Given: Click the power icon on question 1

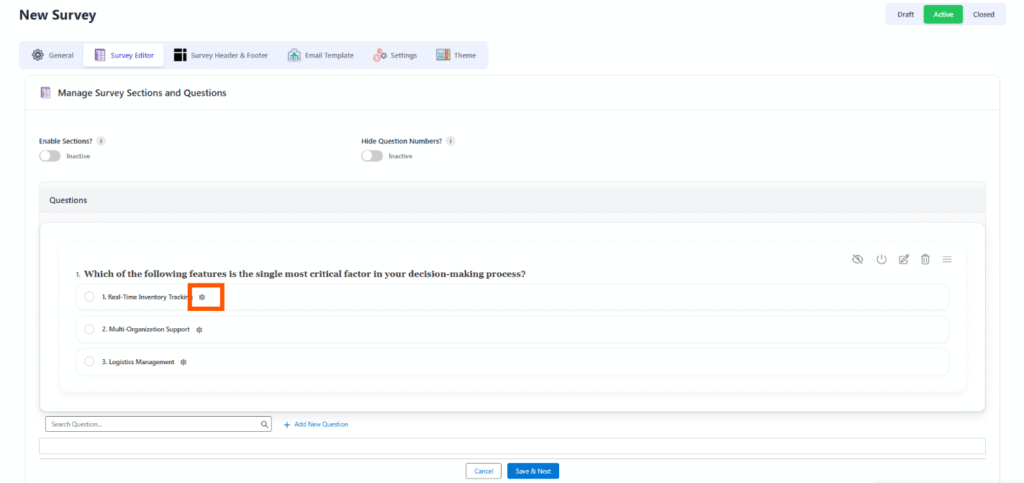Looking at the screenshot, I should [881, 259].
